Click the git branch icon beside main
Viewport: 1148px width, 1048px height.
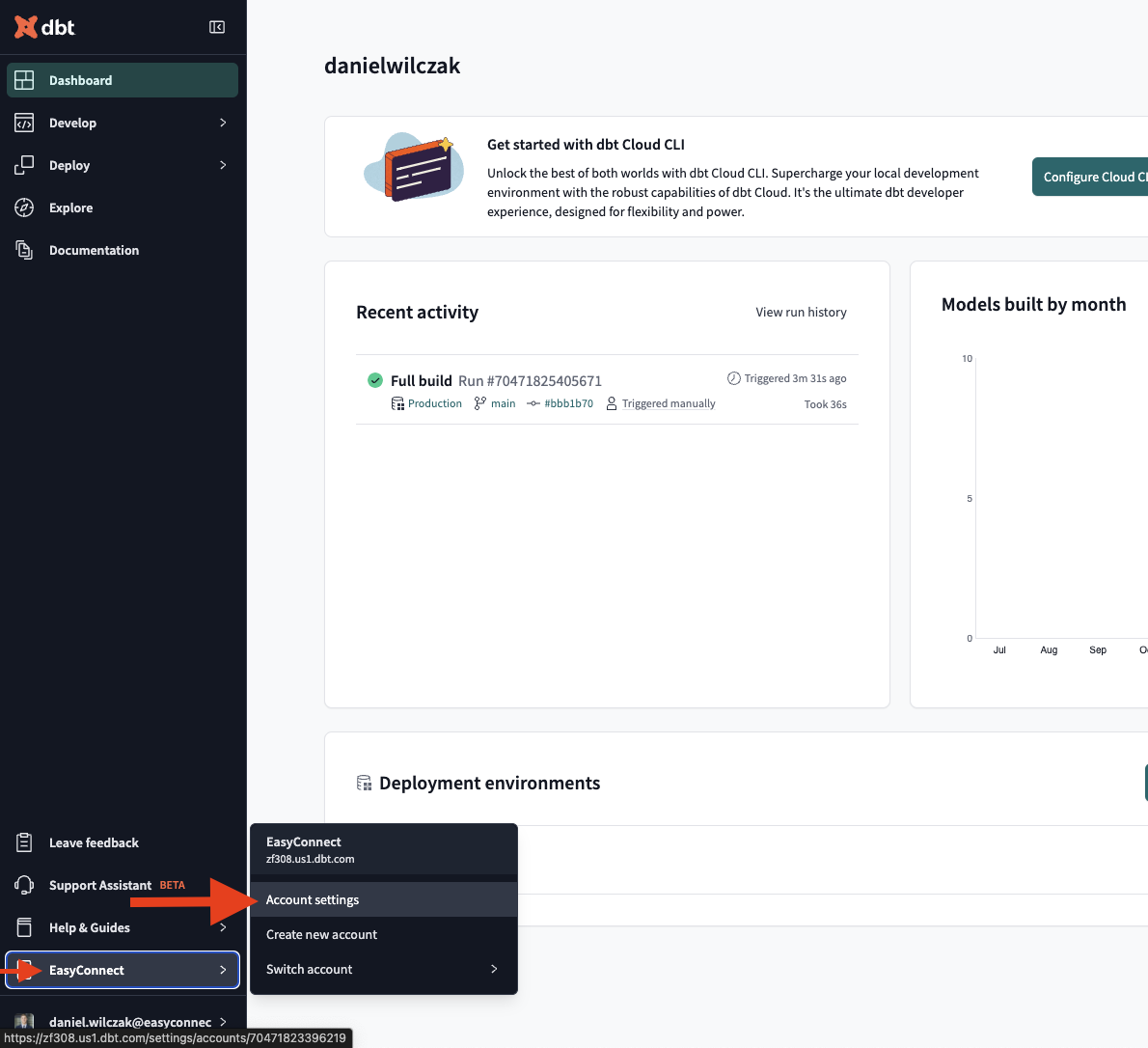point(479,403)
